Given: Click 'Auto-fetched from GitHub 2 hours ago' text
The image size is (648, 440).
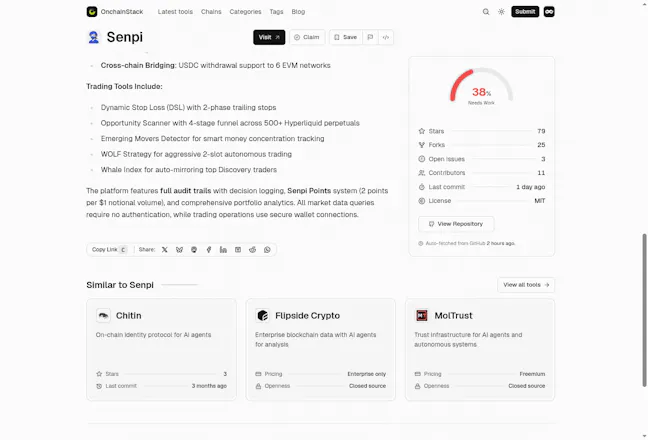Looking at the screenshot, I should click(470, 243).
